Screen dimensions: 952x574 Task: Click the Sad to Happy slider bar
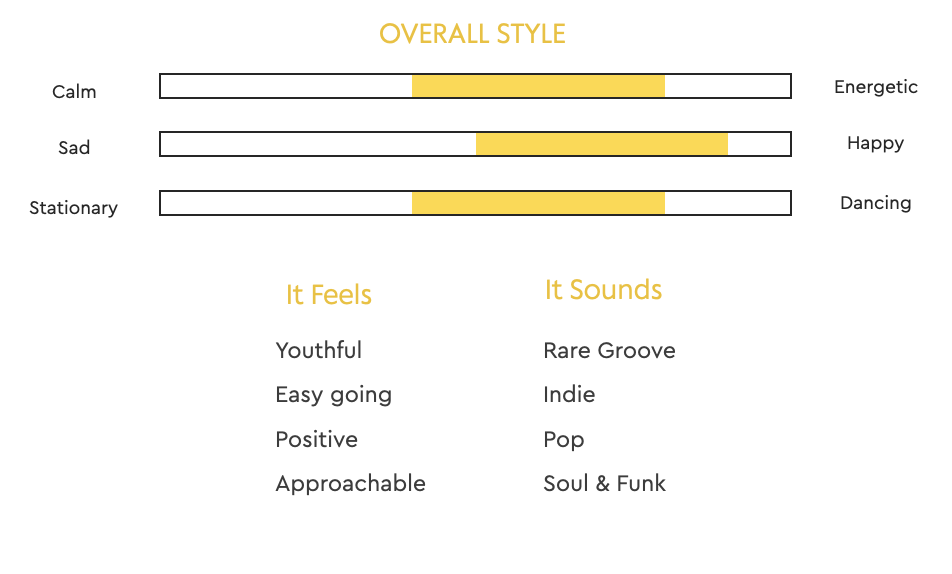(x=475, y=144)
